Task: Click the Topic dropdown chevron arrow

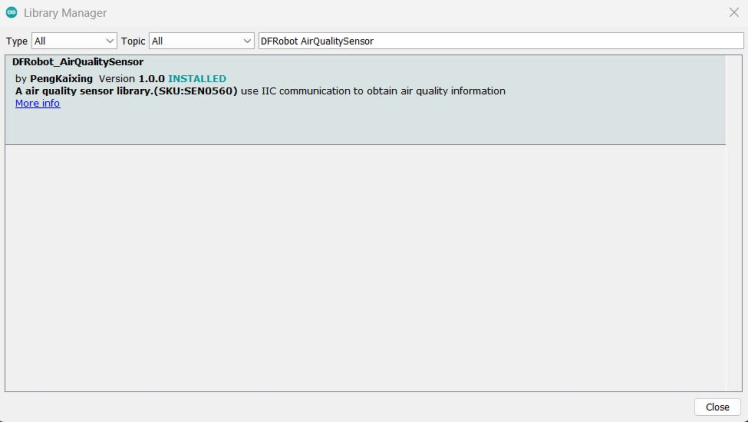Action: [x=247, y=41]
